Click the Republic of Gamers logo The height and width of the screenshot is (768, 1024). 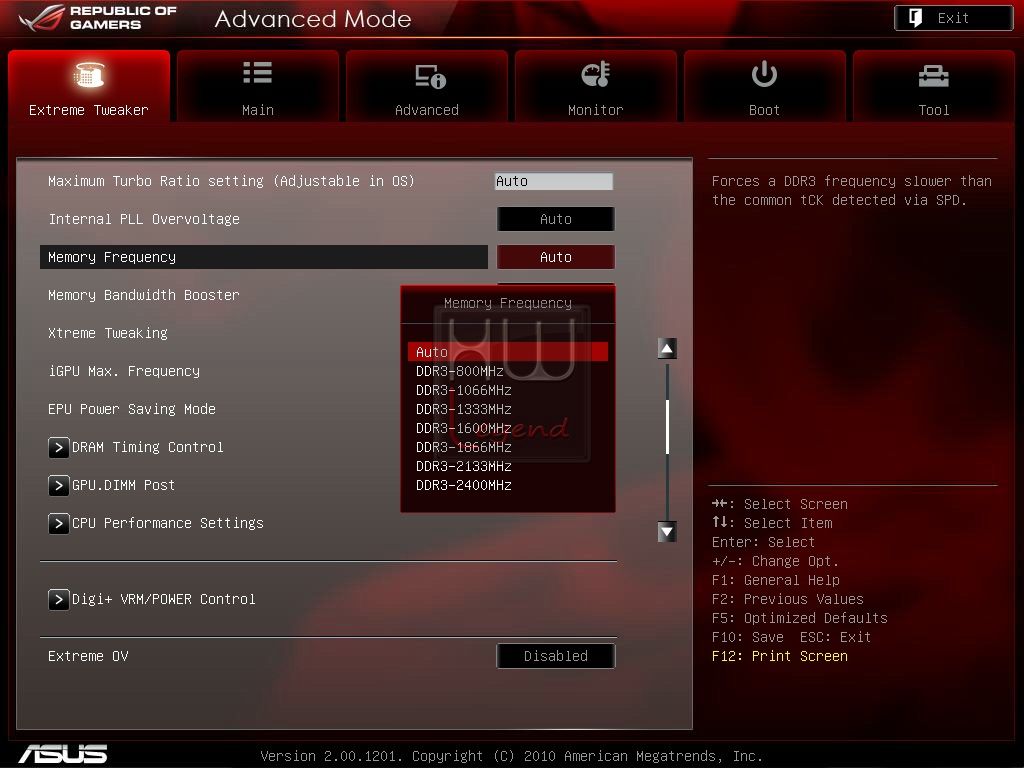pos(98,18)
